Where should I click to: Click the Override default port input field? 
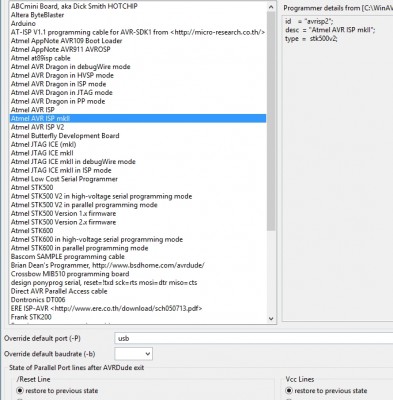click(x=254, y=338)
